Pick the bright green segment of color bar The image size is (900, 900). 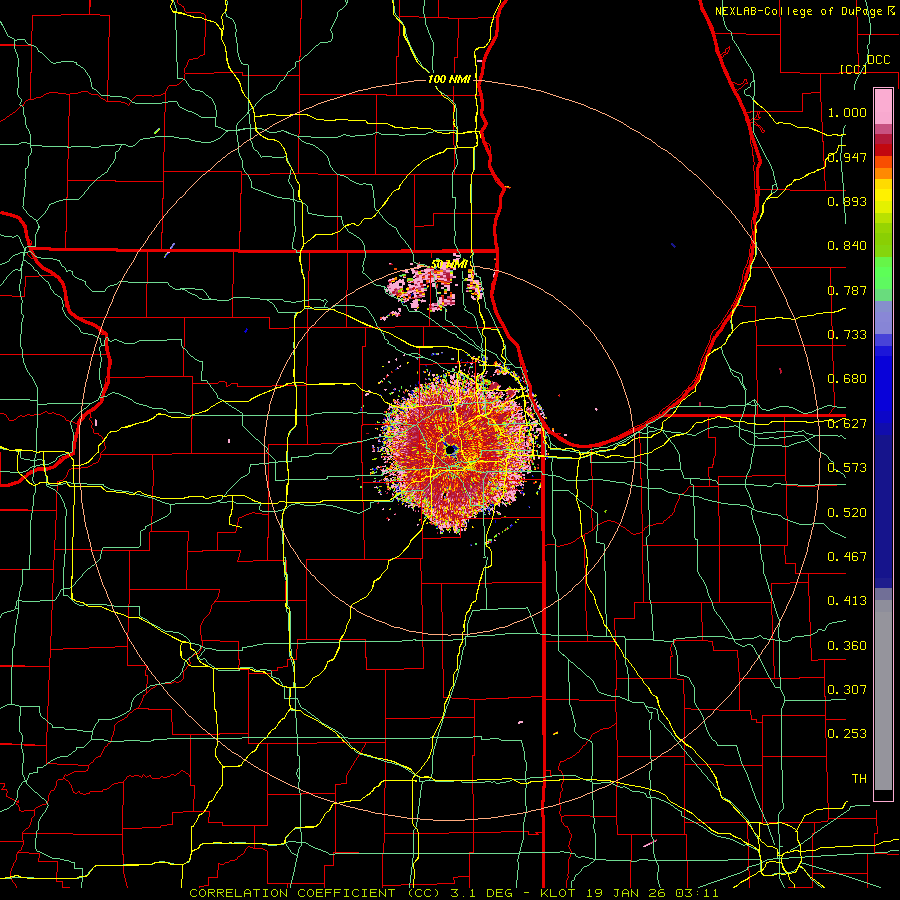[883, 273]
